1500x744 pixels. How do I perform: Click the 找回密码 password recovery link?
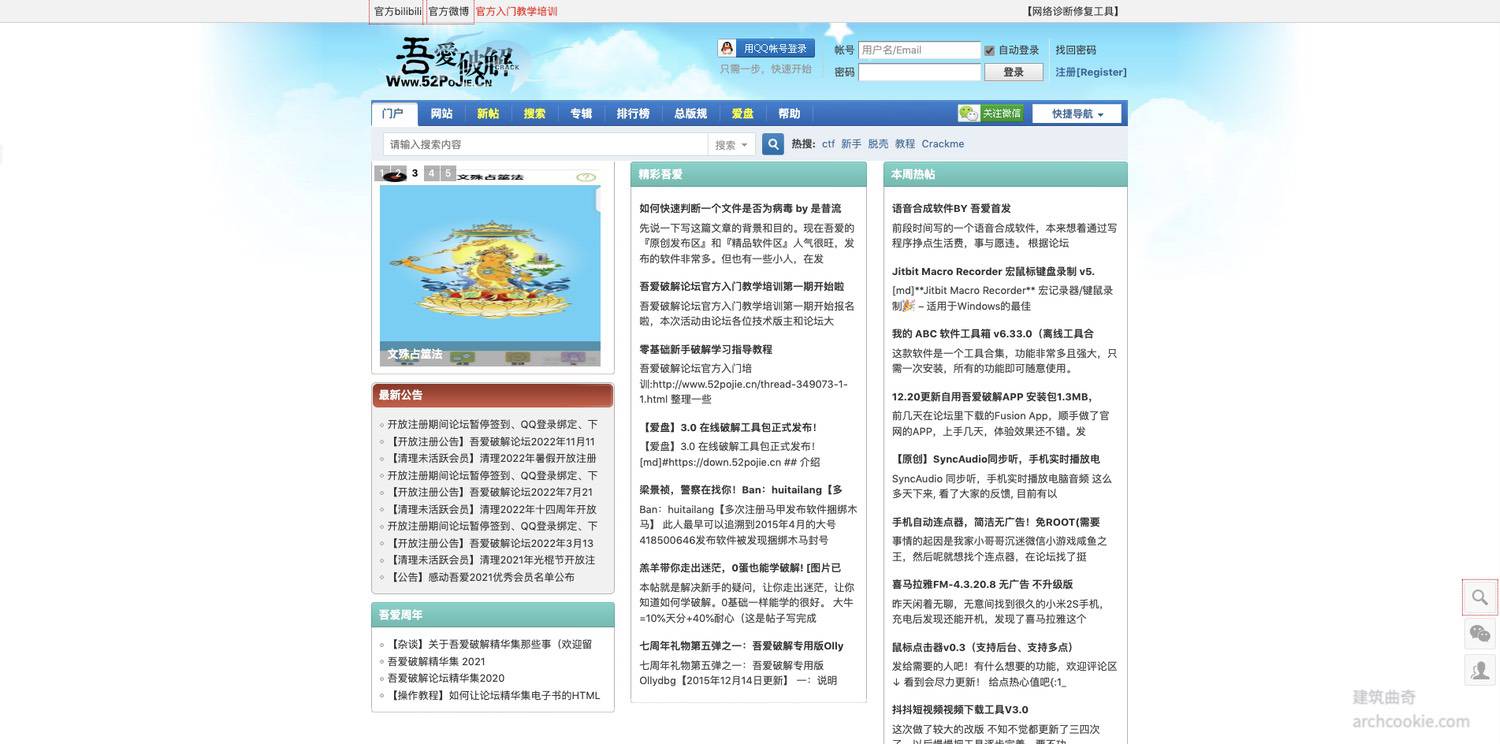click(x=1076, y=47)
